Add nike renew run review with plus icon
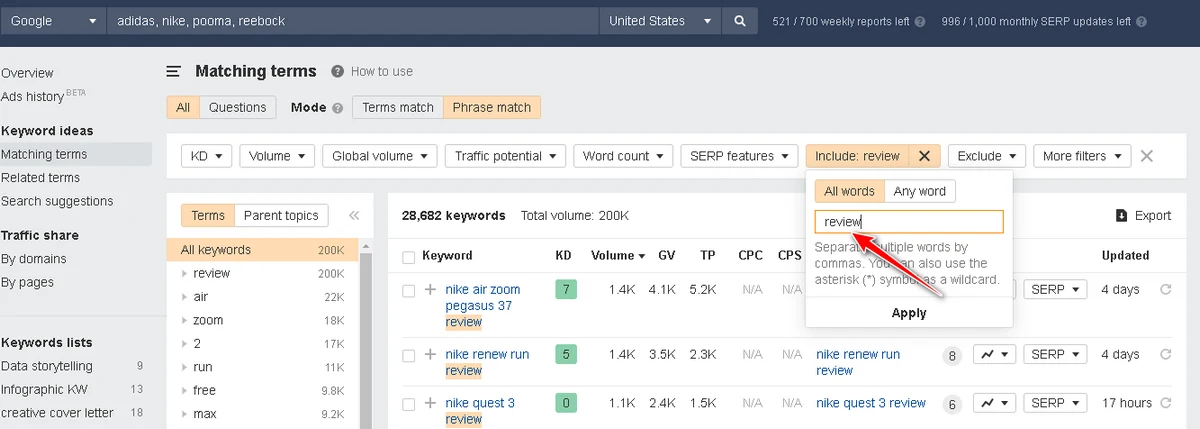1200x429 pixels. click(x=430, y=354)
